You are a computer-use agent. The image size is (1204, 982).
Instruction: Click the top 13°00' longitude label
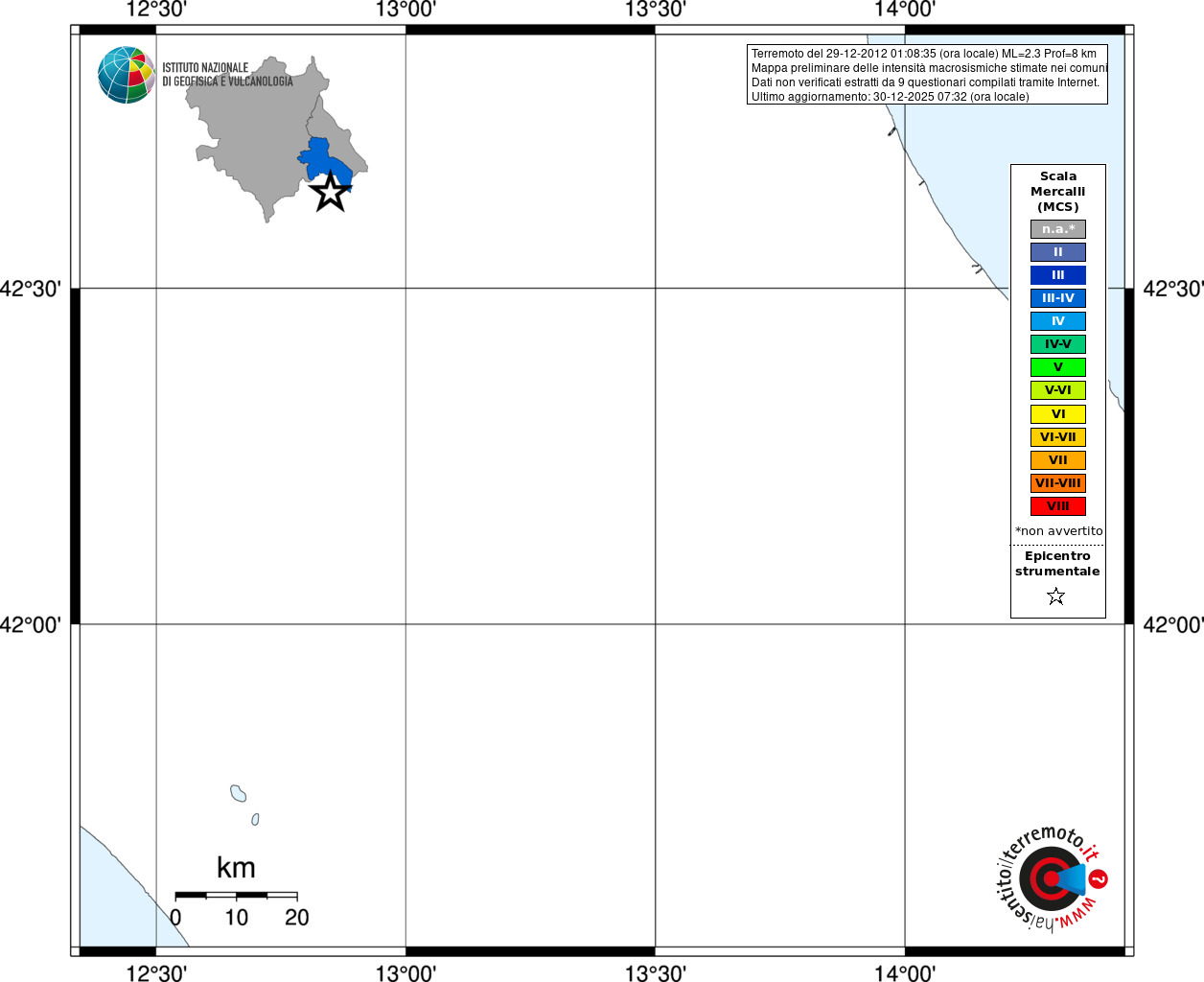coord(405,10)
